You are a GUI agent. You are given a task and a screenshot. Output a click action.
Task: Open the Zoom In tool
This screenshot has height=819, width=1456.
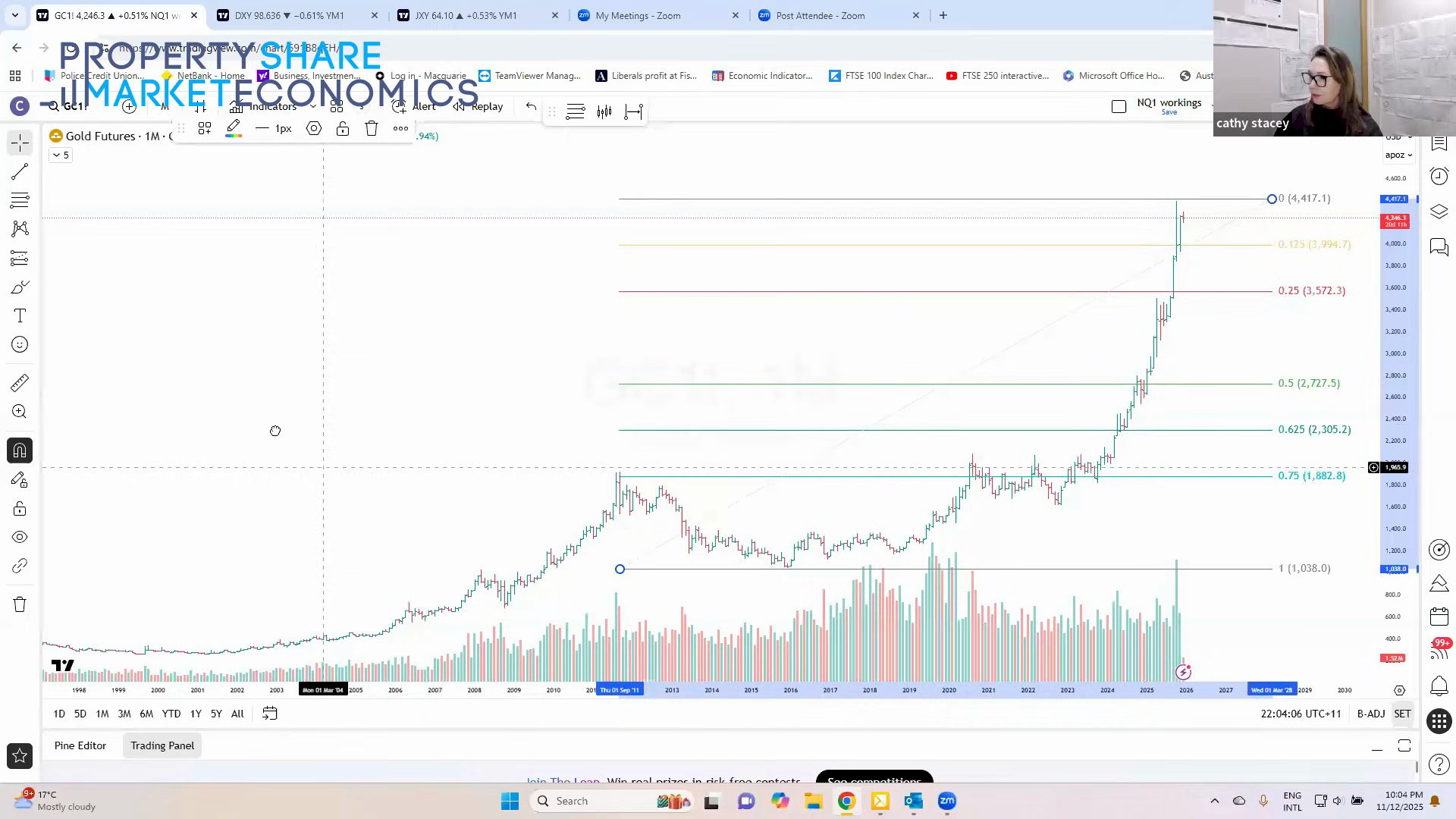click(19, 411)
